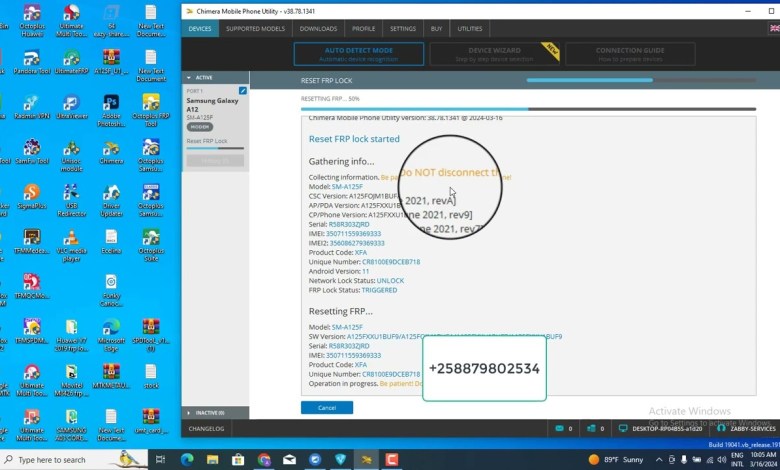This screenshot has width=780, height=470.
Task: Open BUY tab
Action: click(x=436, y=29)
